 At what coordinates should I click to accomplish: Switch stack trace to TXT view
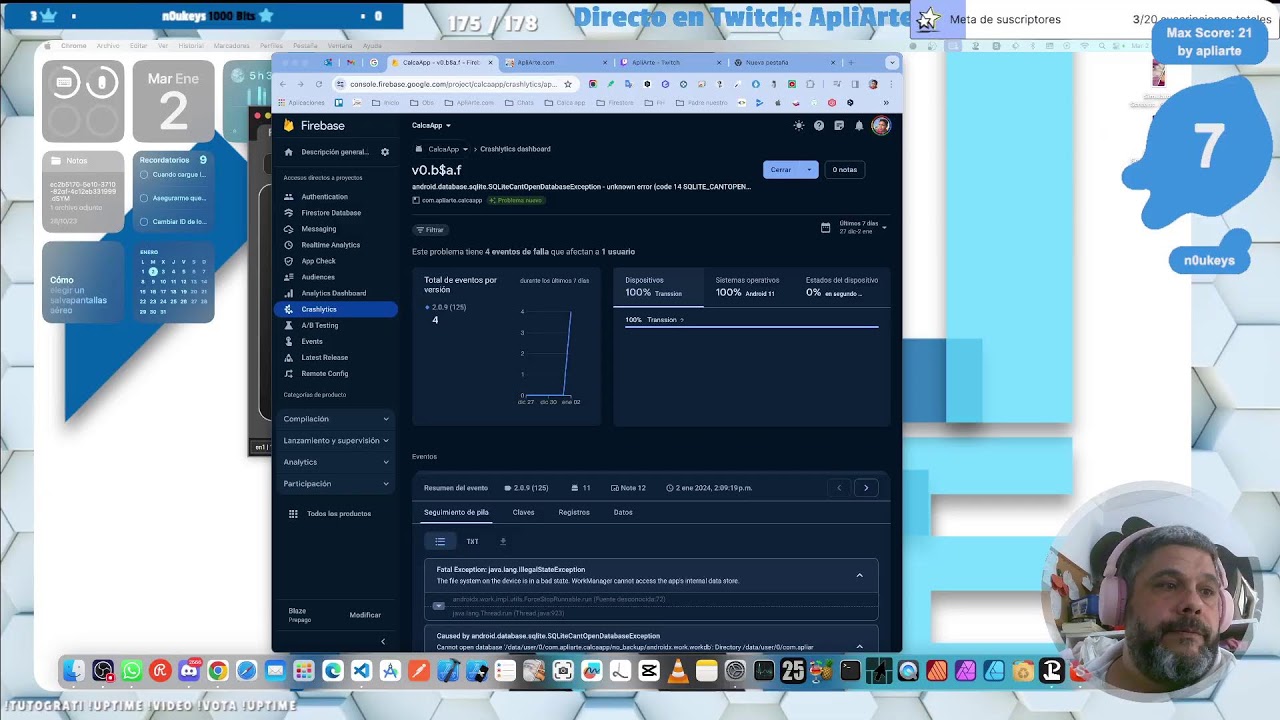(472, 541)
